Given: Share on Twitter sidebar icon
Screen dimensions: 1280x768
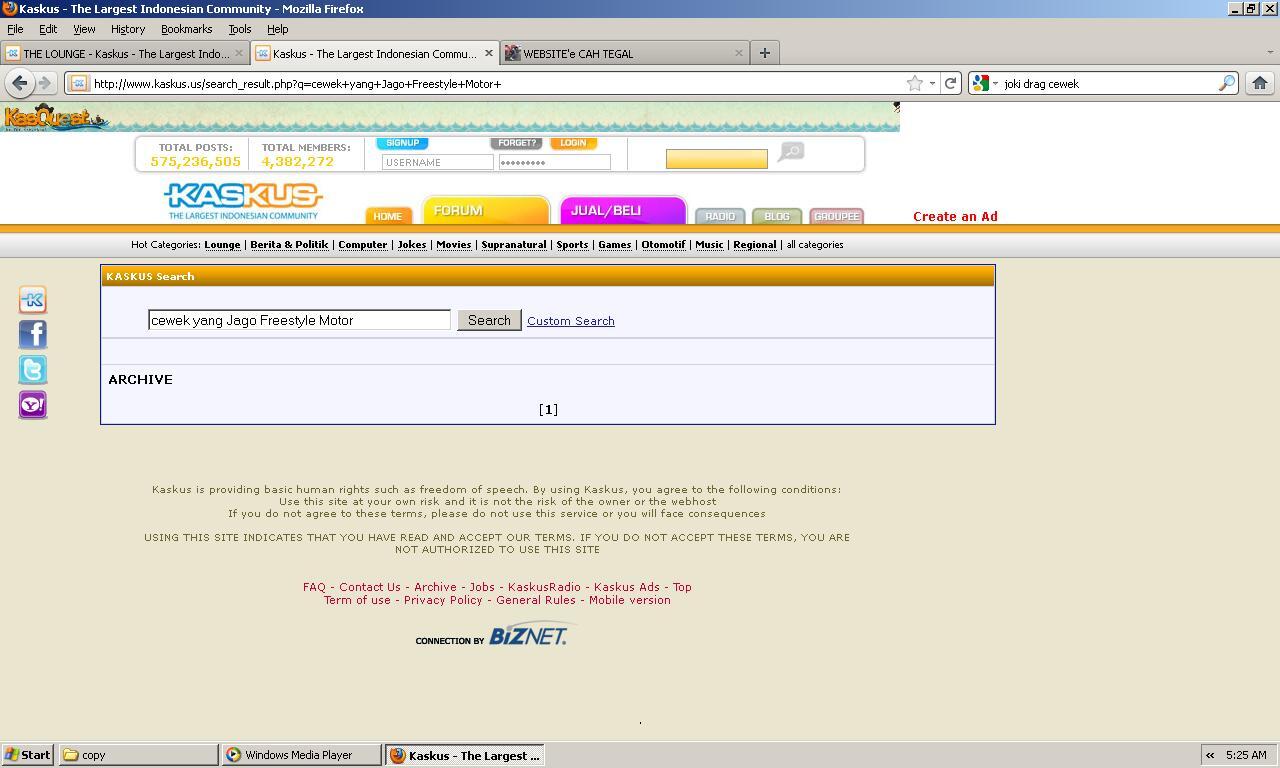Looking at the screenshot, I should [x=33, y=370].
